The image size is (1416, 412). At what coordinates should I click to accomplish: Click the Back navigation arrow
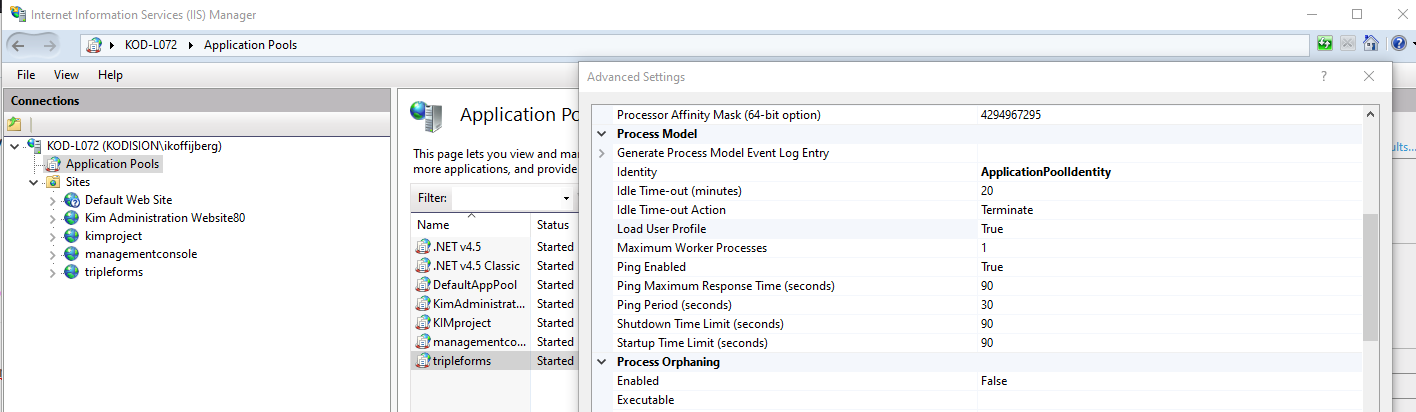pos(19,45)
